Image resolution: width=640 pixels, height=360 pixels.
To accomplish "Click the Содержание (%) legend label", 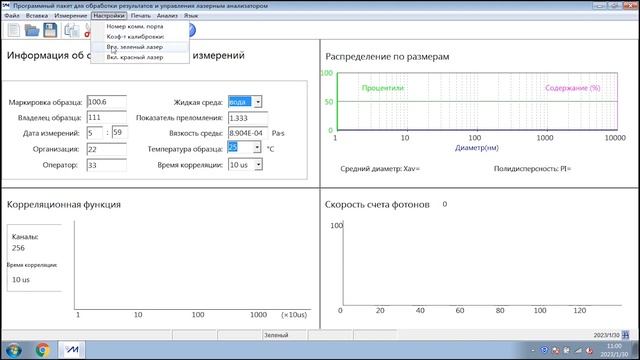I will (x=573, y=88).
